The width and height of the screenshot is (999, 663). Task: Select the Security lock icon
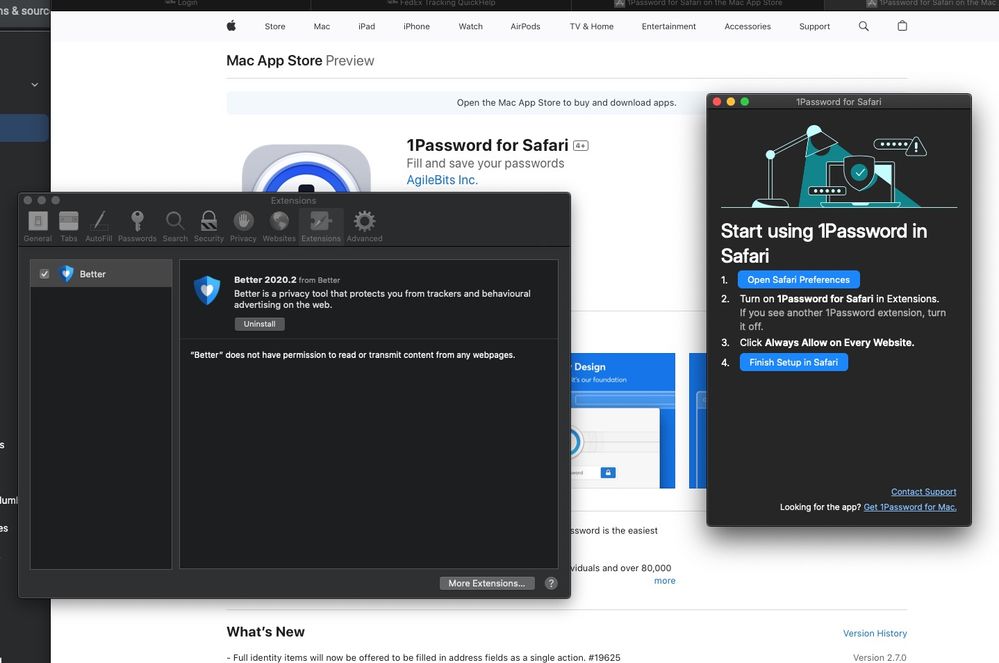pos(209,226)
